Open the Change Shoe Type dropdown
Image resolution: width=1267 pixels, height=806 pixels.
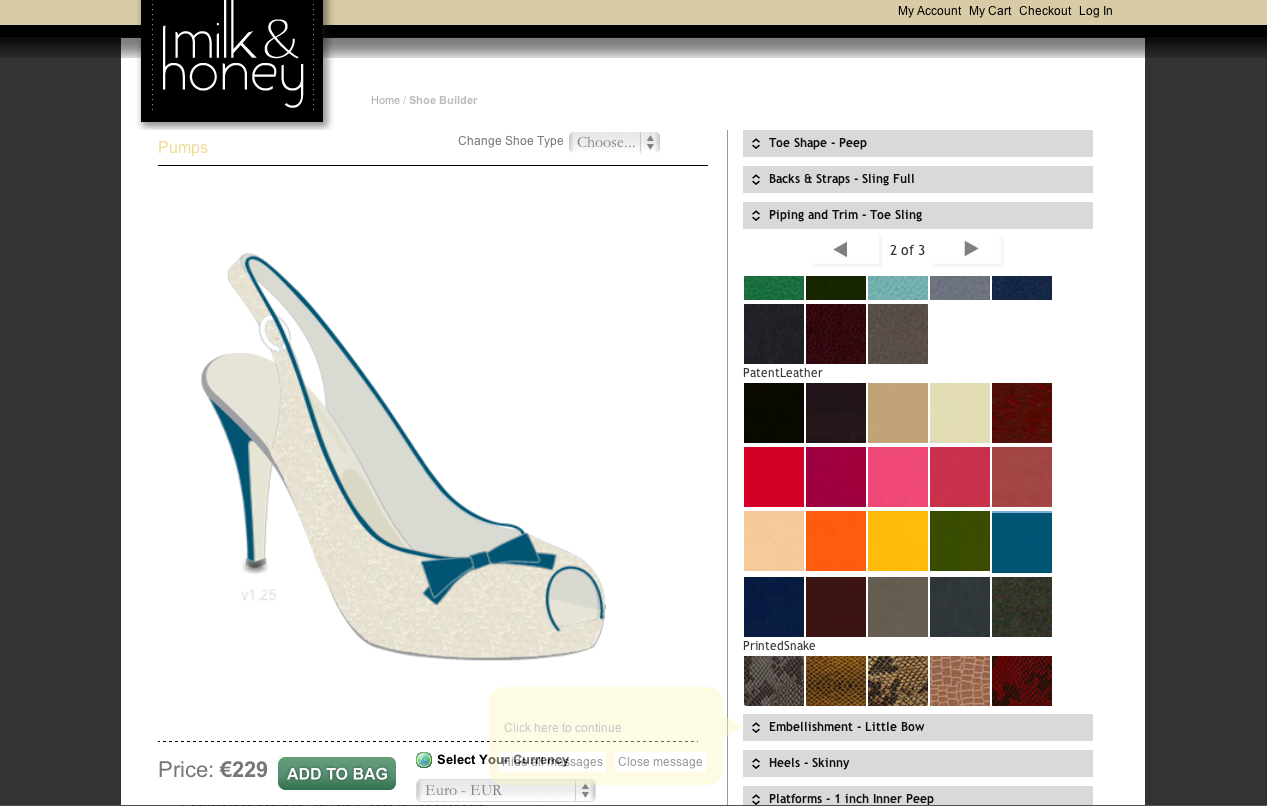point(614,142)
